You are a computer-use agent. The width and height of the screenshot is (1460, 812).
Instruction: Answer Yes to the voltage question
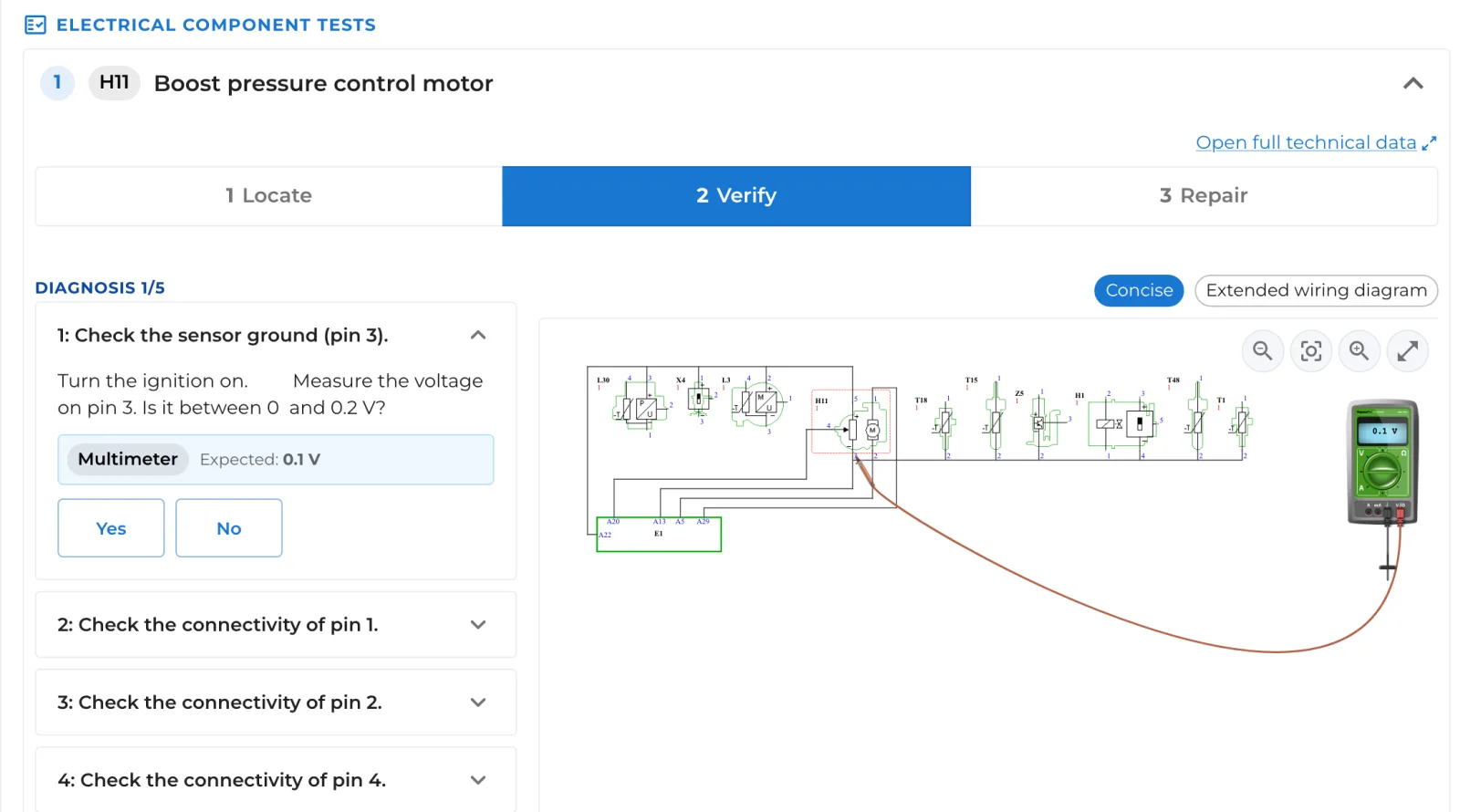[111, 528]
